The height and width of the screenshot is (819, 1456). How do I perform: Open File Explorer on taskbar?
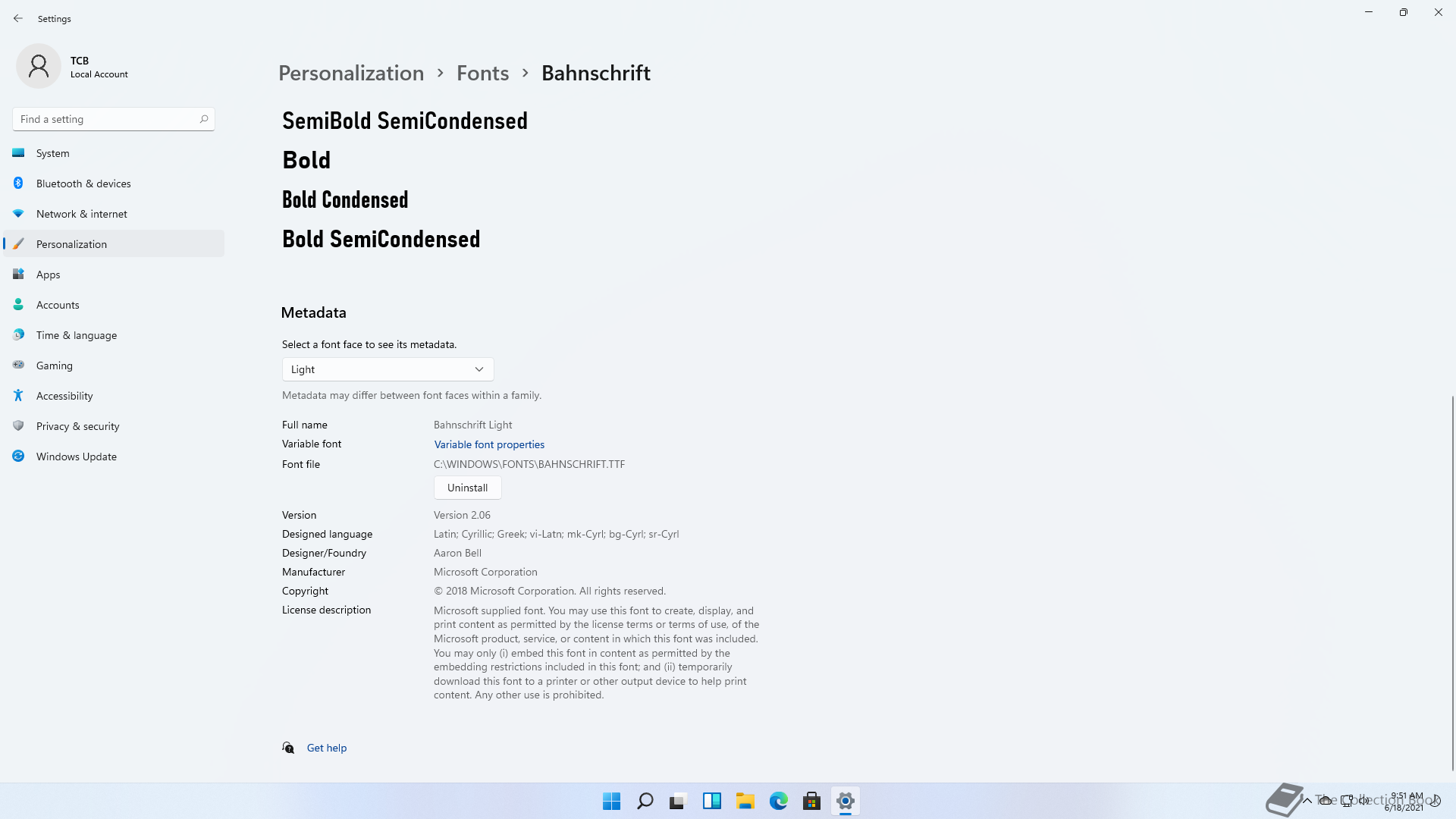tap(745, 801)
